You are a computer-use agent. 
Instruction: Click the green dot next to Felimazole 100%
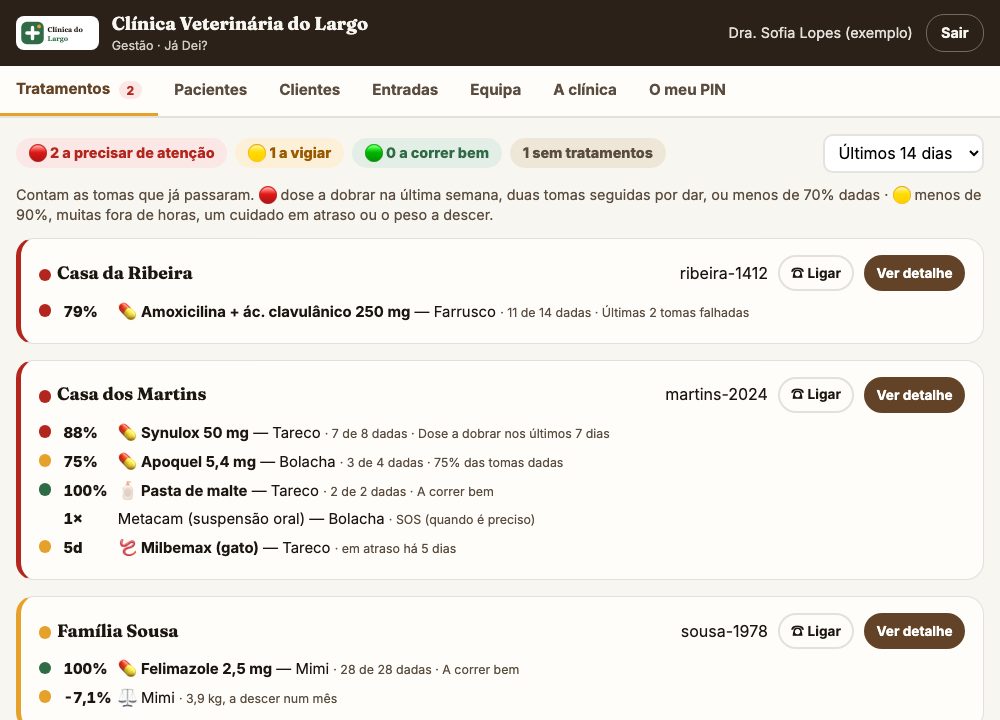pos(45,668)
